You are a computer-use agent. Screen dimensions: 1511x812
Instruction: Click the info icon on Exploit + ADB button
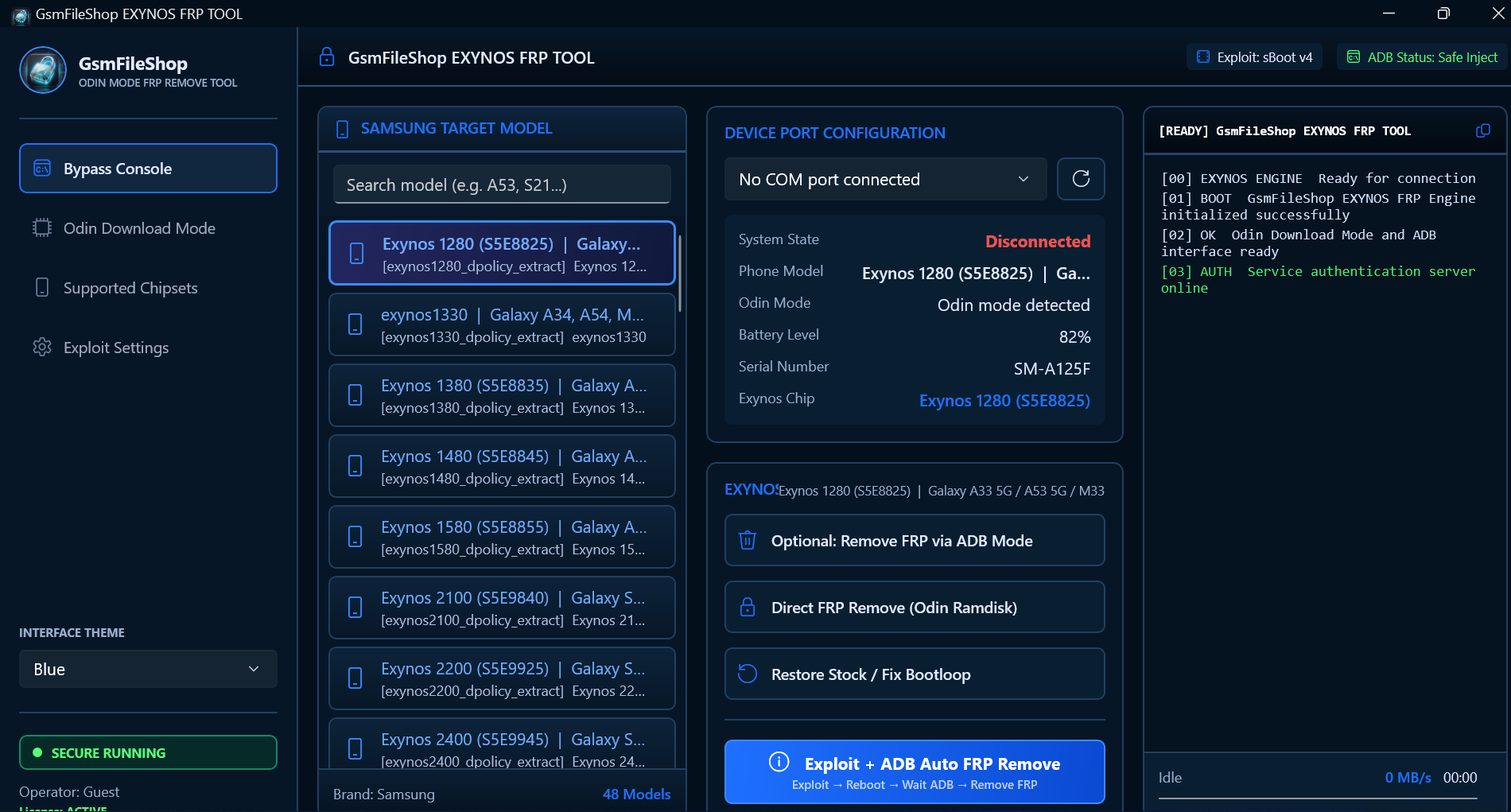[779, 763]
